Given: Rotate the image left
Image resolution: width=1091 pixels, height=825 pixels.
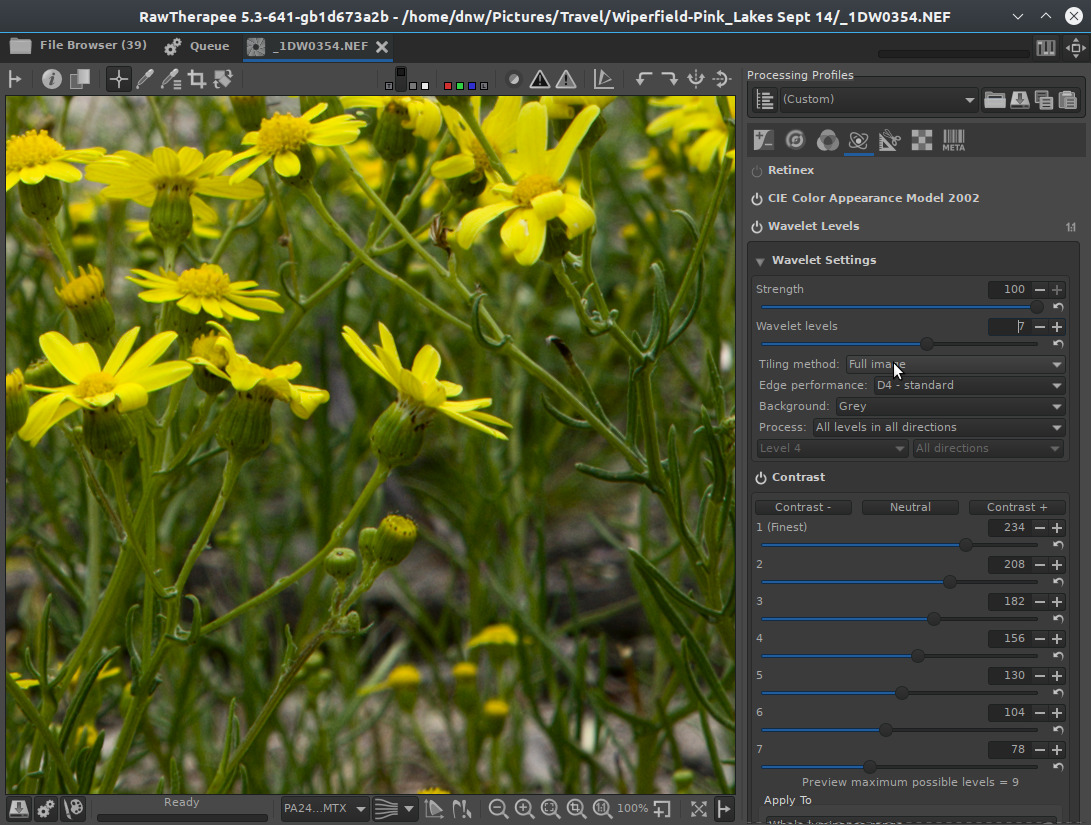Looking at the screenshot, I should point(644,79).
